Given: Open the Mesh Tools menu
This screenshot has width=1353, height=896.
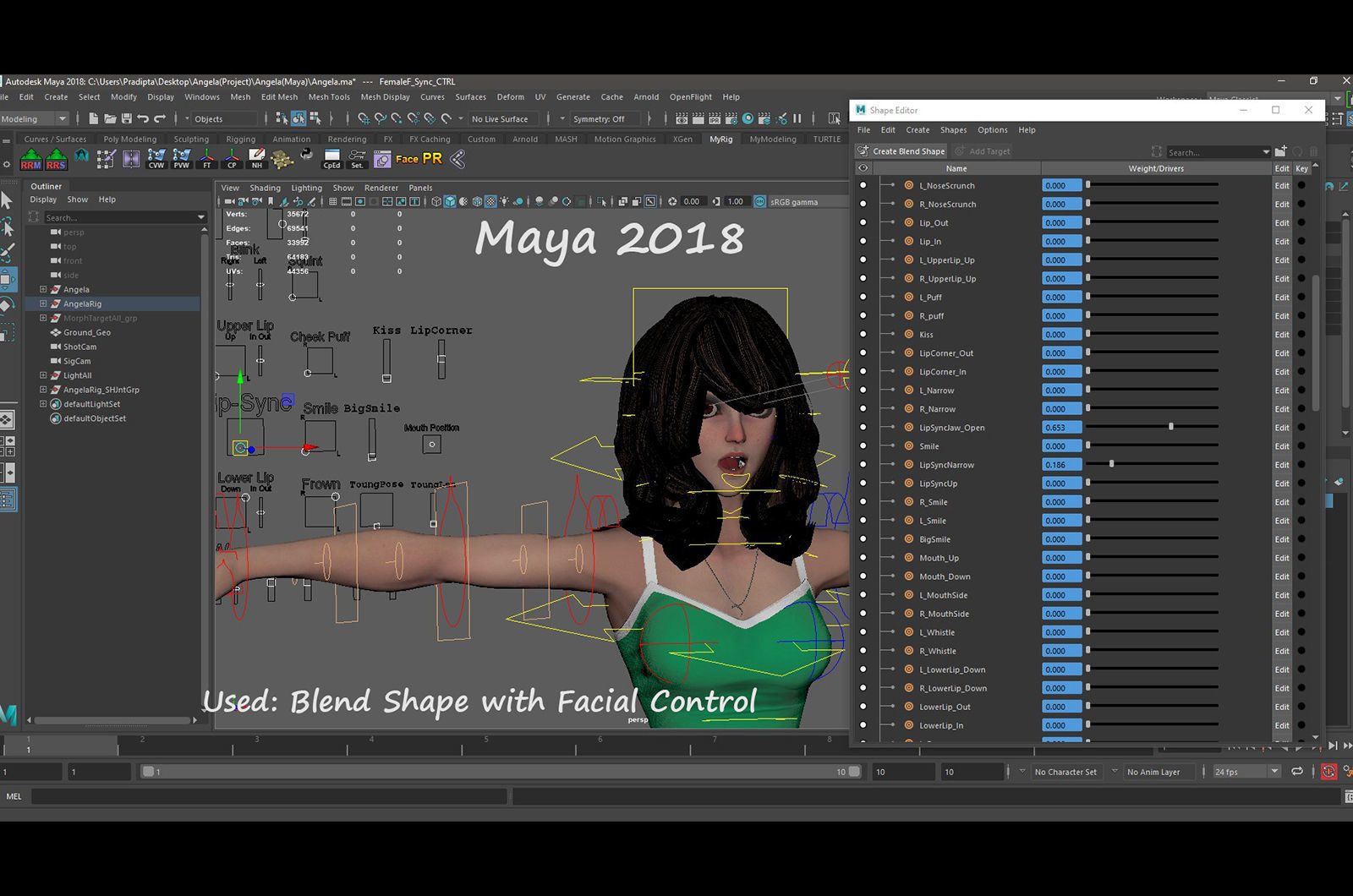Looking at the screenshot, I should [329, 97].
